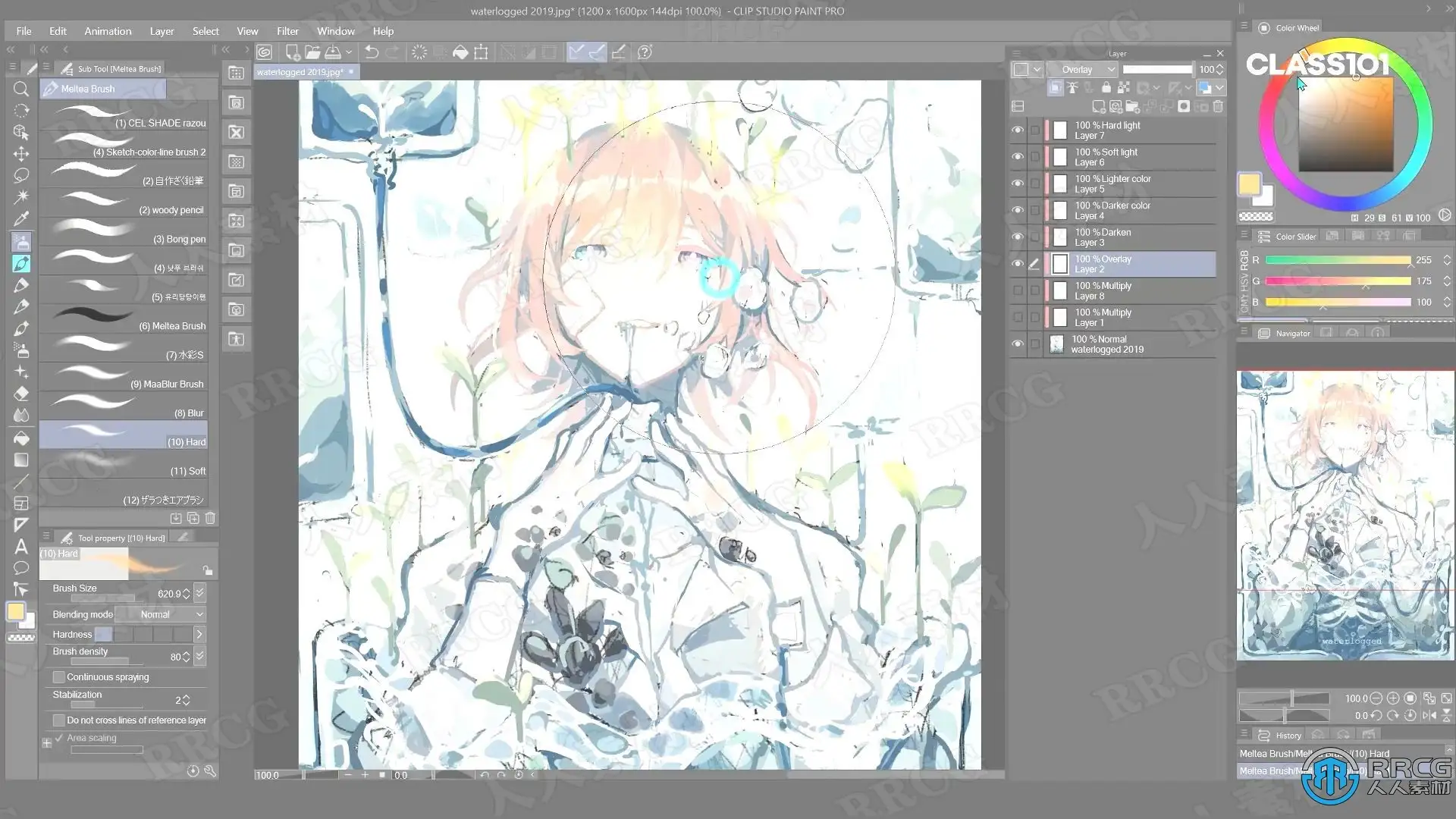The width and height of the screenshot is (1456, 819).
Task: Click the Save icon in the command bar
Action: [x=333, y=52]
